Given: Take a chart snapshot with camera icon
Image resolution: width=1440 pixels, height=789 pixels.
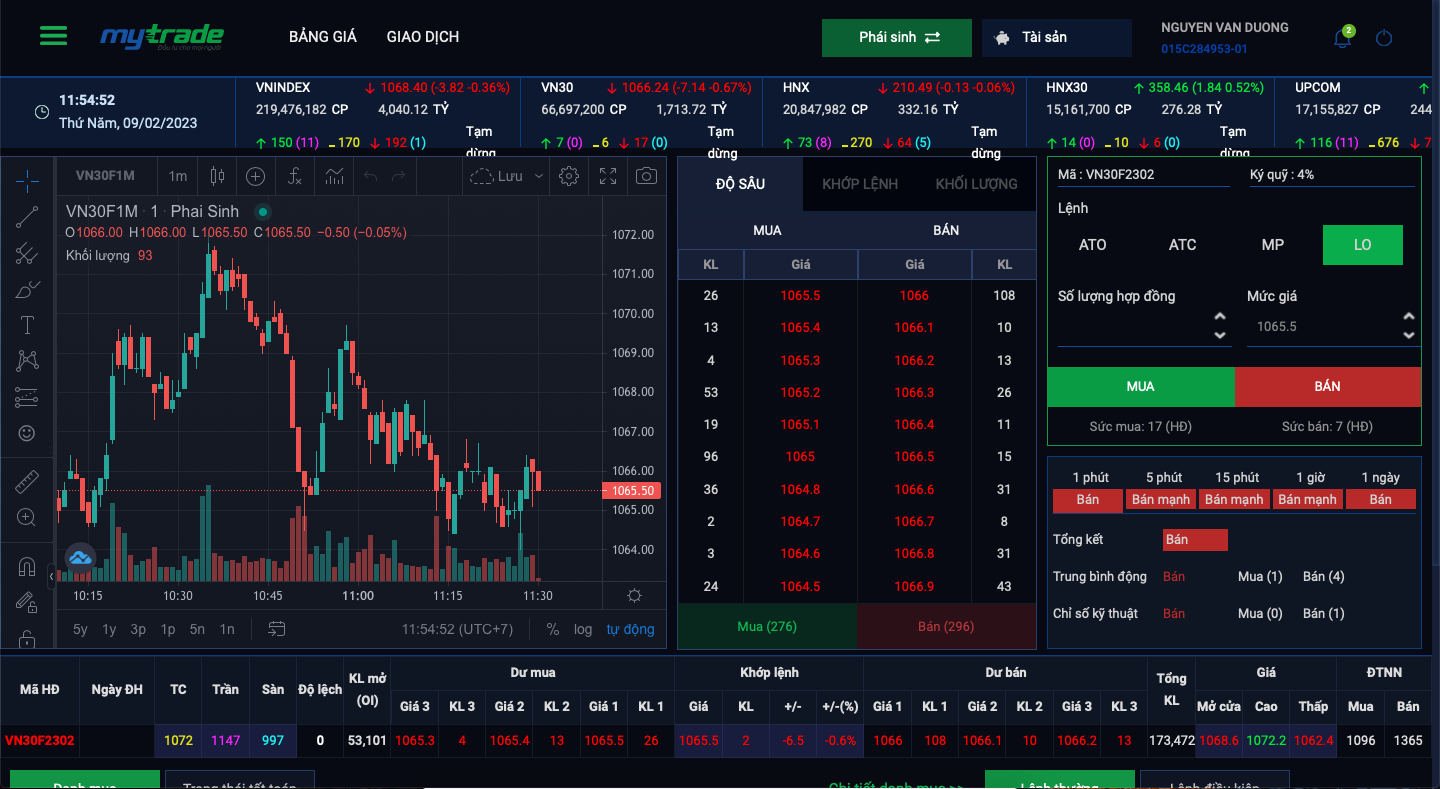Looking at the screenshot, I should [x=646, y=176].
